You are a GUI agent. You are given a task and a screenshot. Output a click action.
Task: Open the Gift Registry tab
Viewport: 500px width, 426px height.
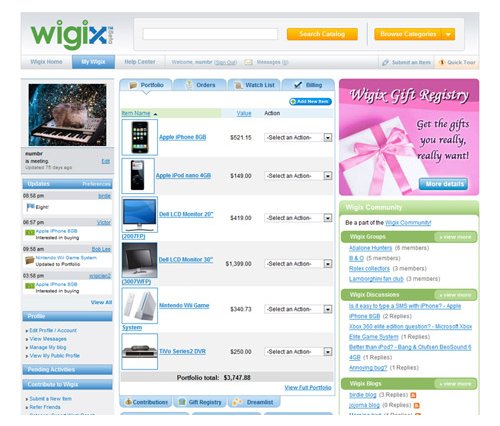point(200,402)
